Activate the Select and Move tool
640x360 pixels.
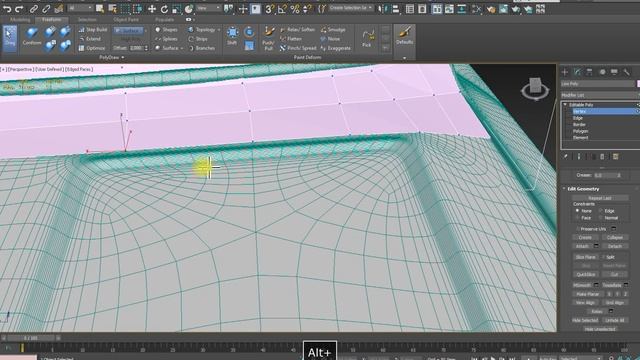tap(152, 9)
